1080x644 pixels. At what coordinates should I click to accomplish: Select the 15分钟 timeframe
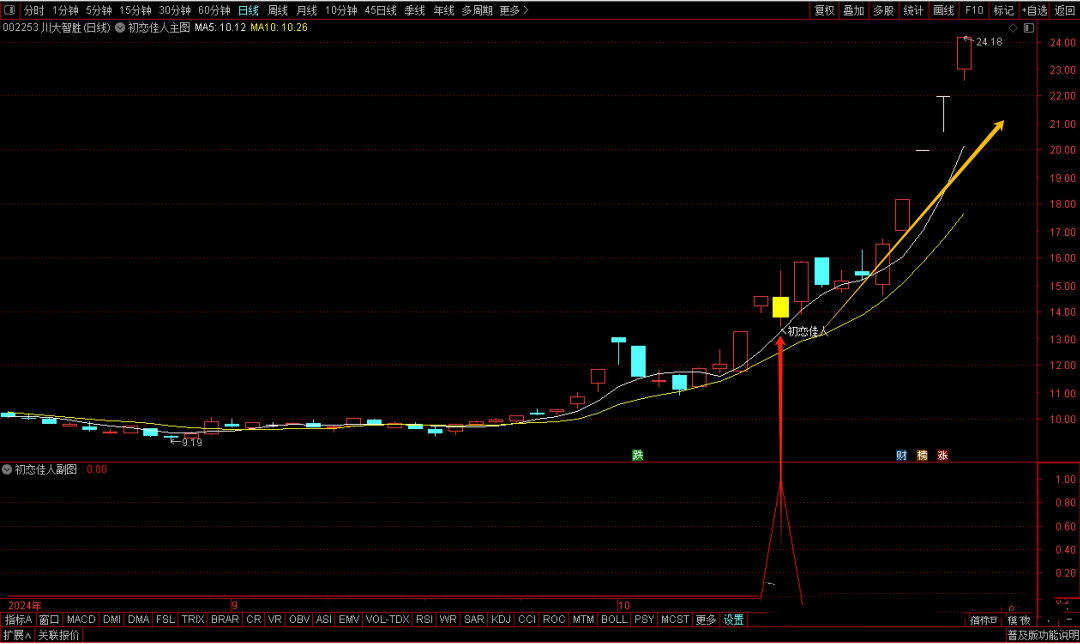pyautogui.click(x=135, y=10)
